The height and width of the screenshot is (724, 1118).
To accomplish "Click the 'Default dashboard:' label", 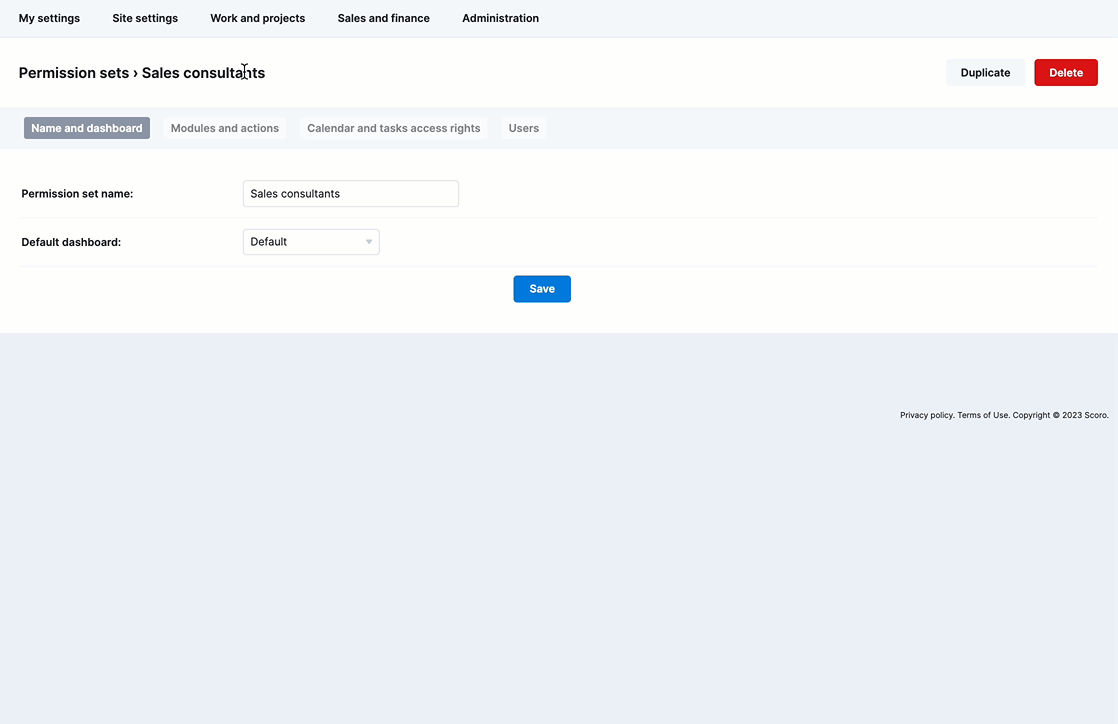I will click(71, 242).
